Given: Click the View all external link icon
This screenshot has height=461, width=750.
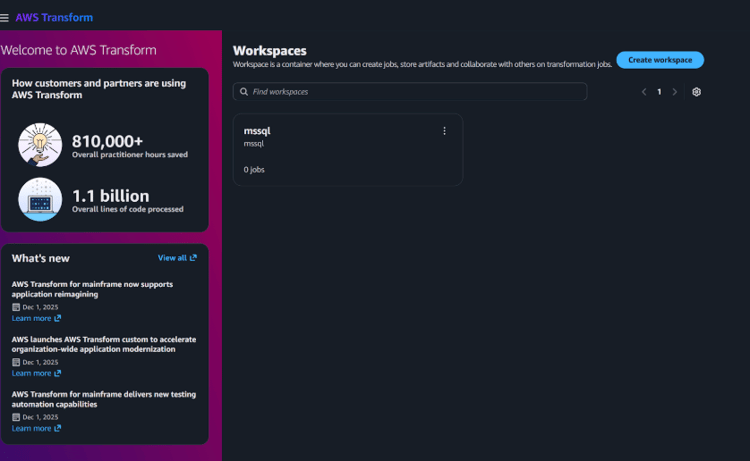Looking at the screenshot, I should tap(193, 258).
